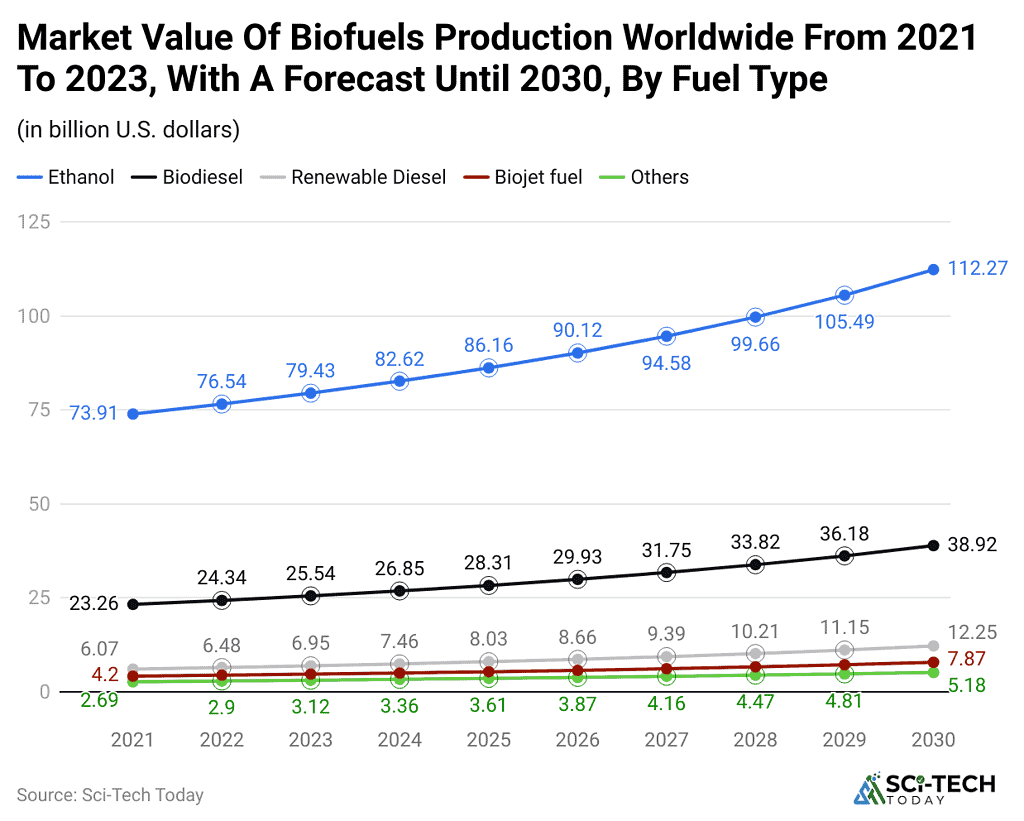Click the Others value label 4.47
1024x821 pixels.
(x=756, y=701)
